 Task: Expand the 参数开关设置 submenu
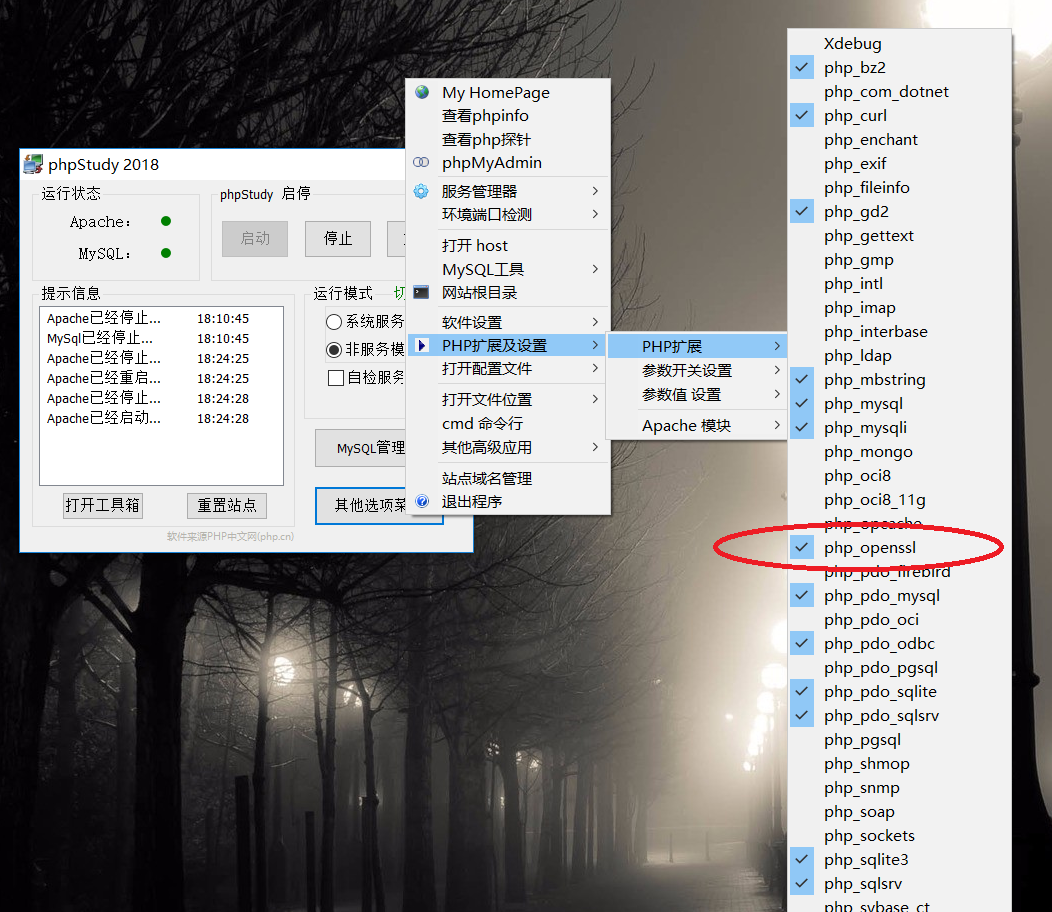click(x=696, y=370)
